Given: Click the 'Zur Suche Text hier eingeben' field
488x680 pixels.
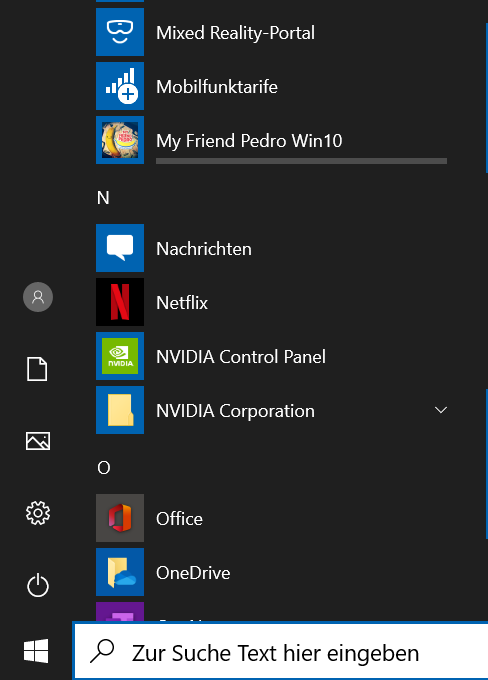Looking at the screenshot, I should 281,651.
